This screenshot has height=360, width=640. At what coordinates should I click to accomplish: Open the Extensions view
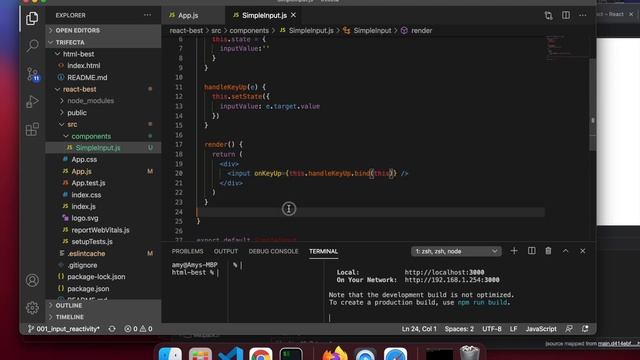point(32,129)
